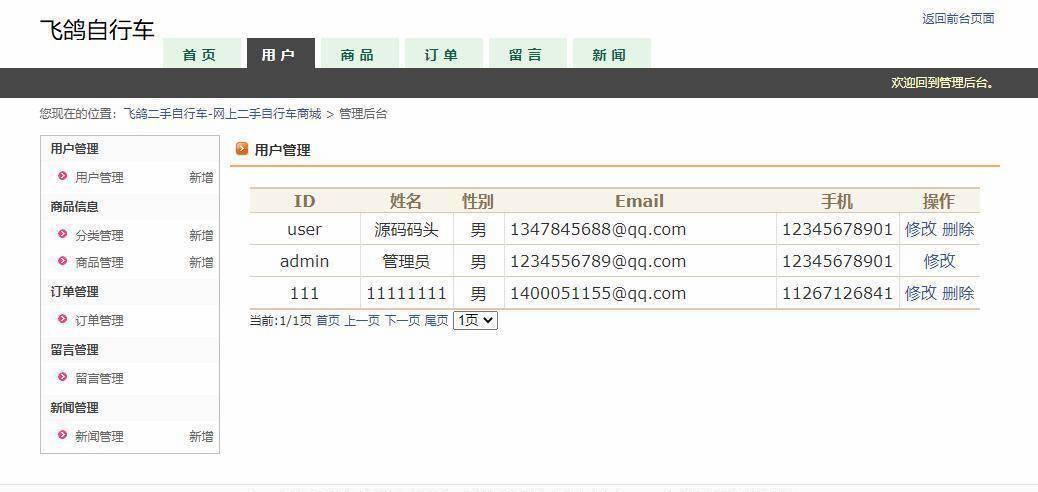Screen dimensions: 1038x492
Task: Open 飞鸽二手自行车 breadcrumb link
Action: point(222,114)
